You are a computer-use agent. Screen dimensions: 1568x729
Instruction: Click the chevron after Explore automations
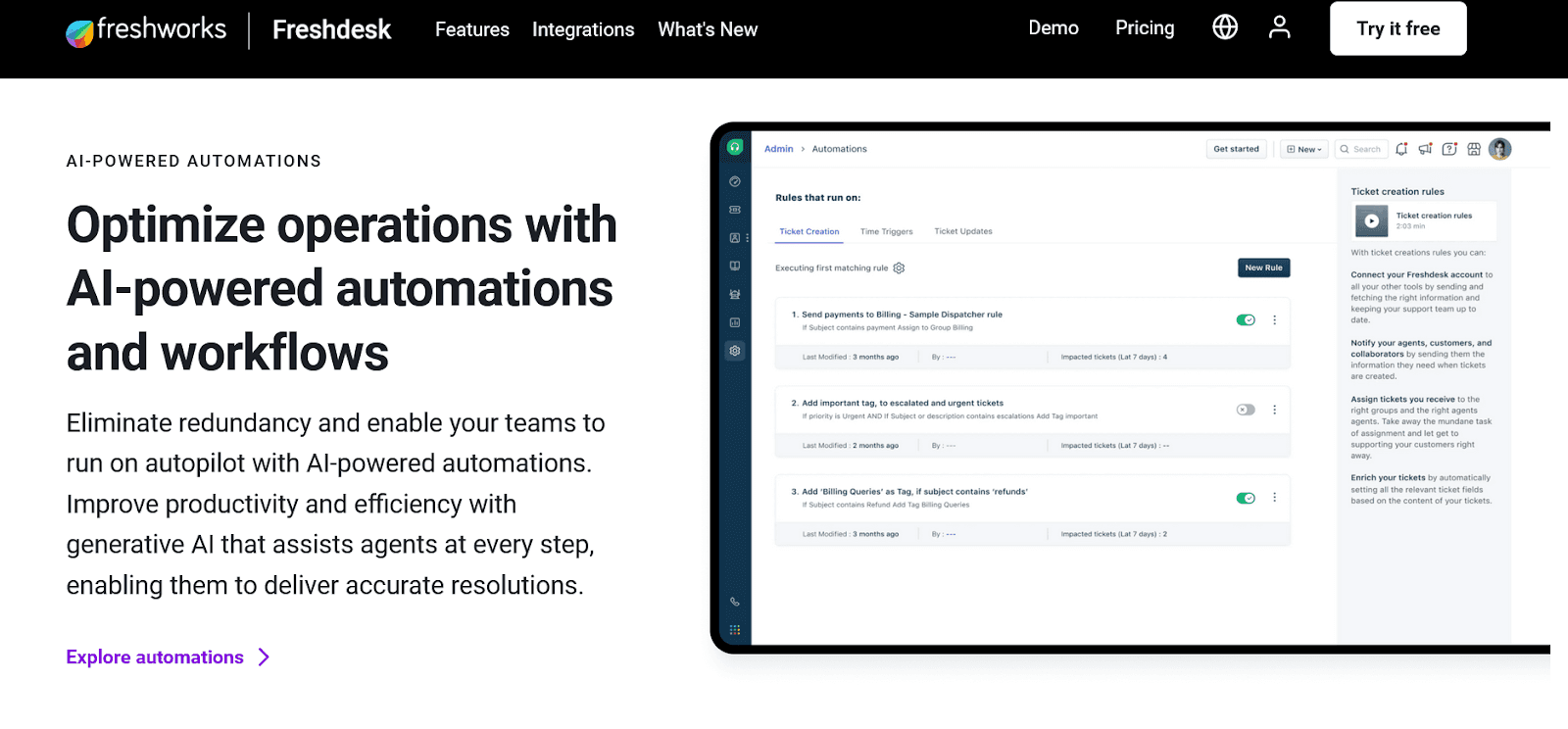click(x=264, y=657)
